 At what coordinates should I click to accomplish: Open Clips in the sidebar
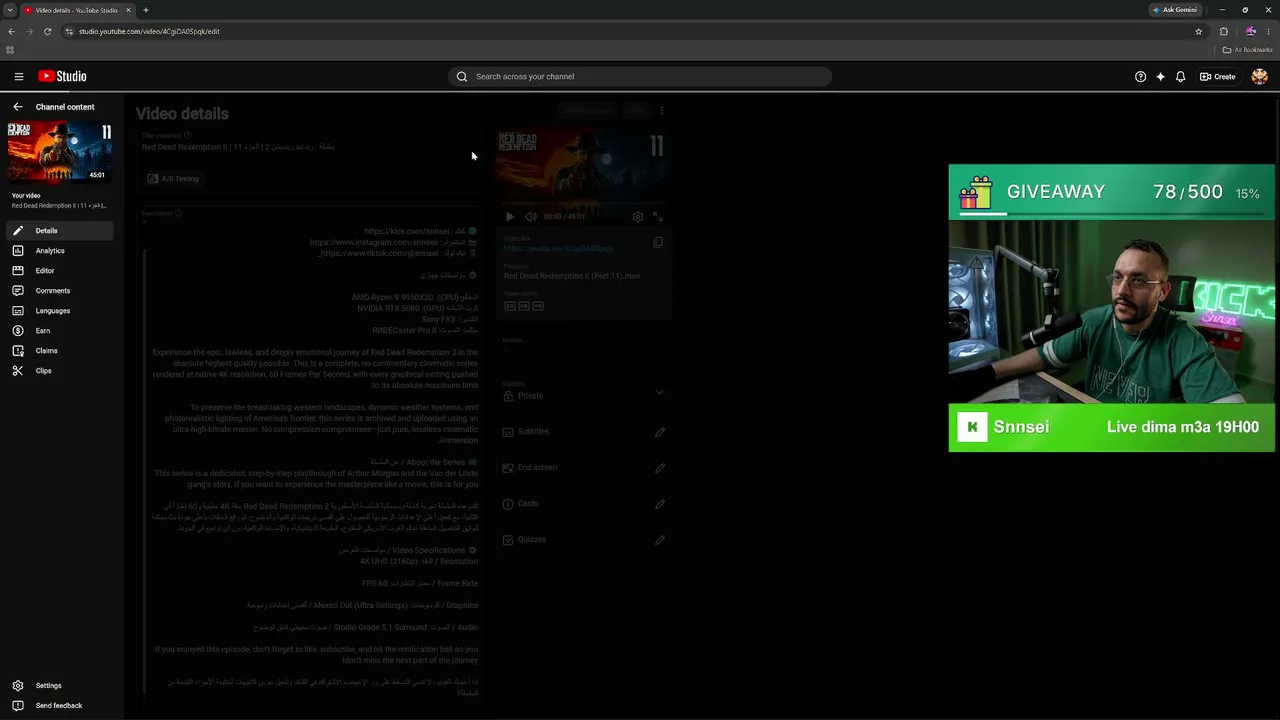(60, 371)
